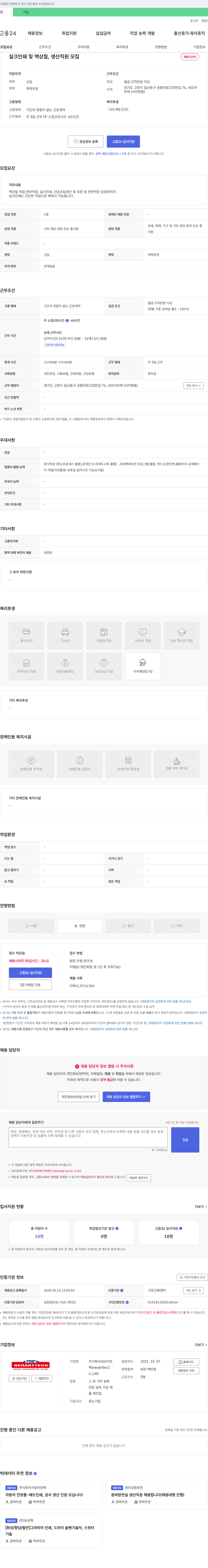This screenshot has width=208, height=1568.
Task: Select the 서류 screening method
Action: coord(31,926)
